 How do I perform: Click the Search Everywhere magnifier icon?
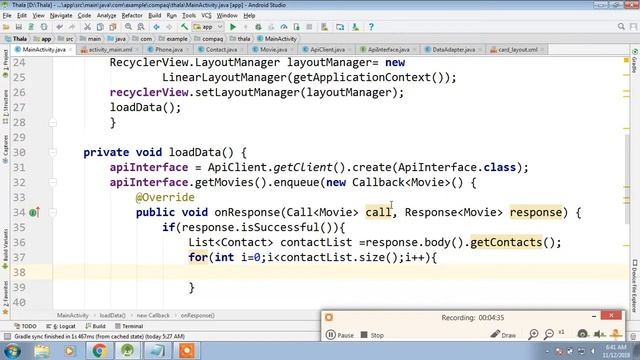pos(621,27)
